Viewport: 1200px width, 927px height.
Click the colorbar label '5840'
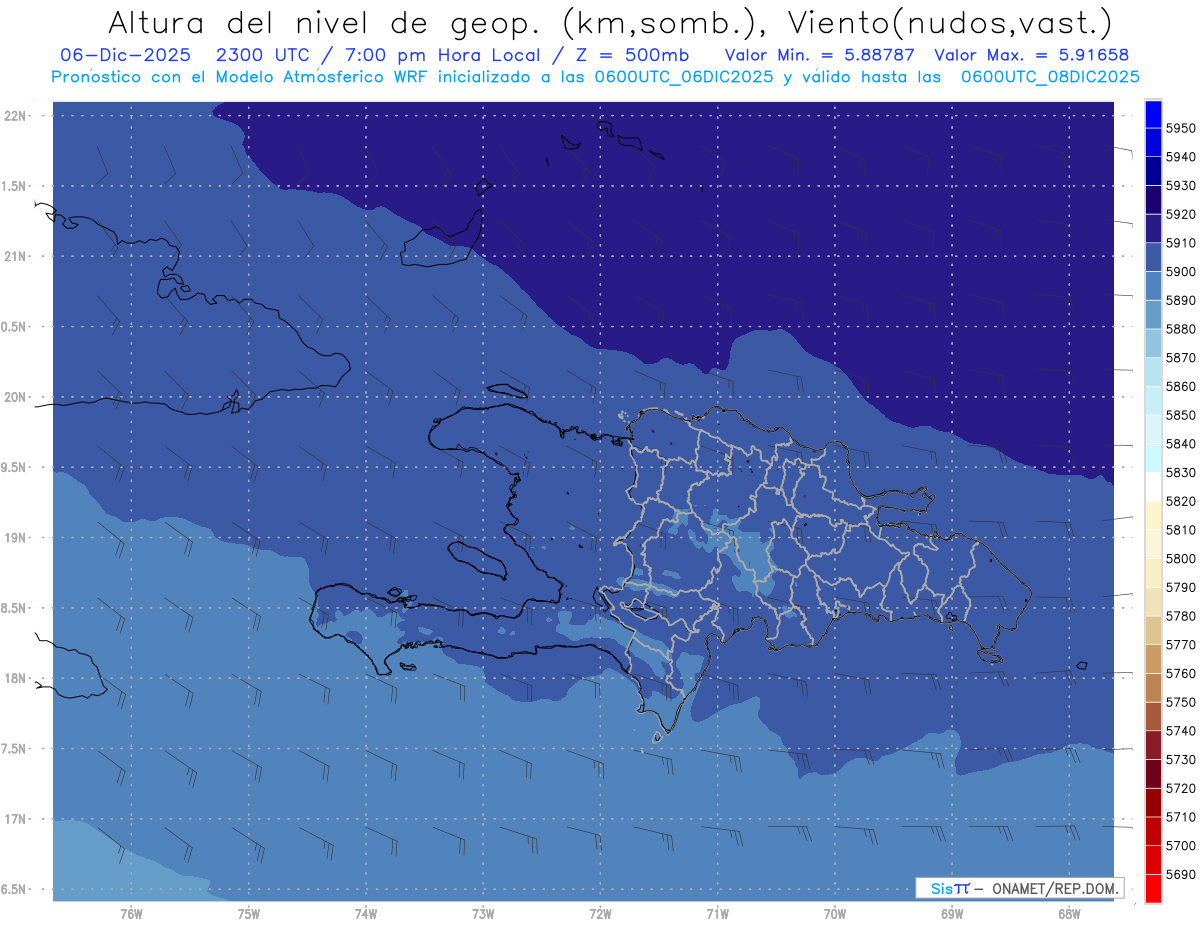coord(1180,444)
